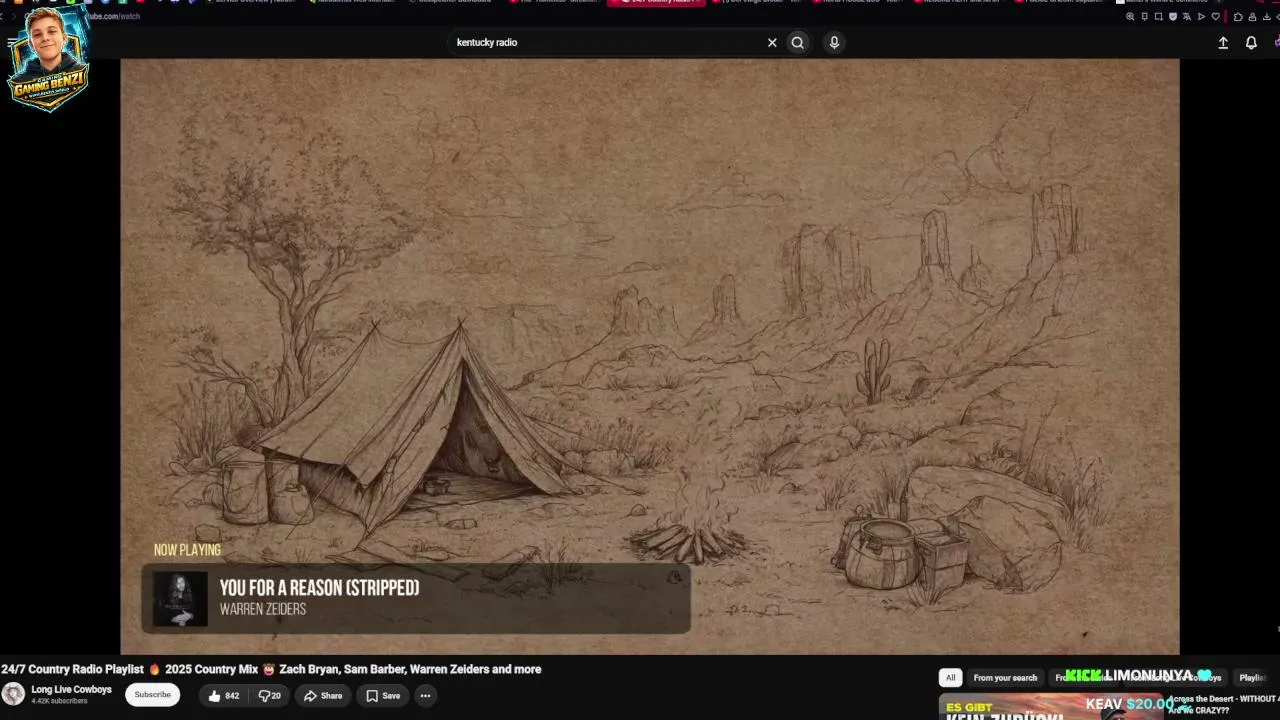
Task: Open the browser privacy shield icon
Action: [1173, 16]
